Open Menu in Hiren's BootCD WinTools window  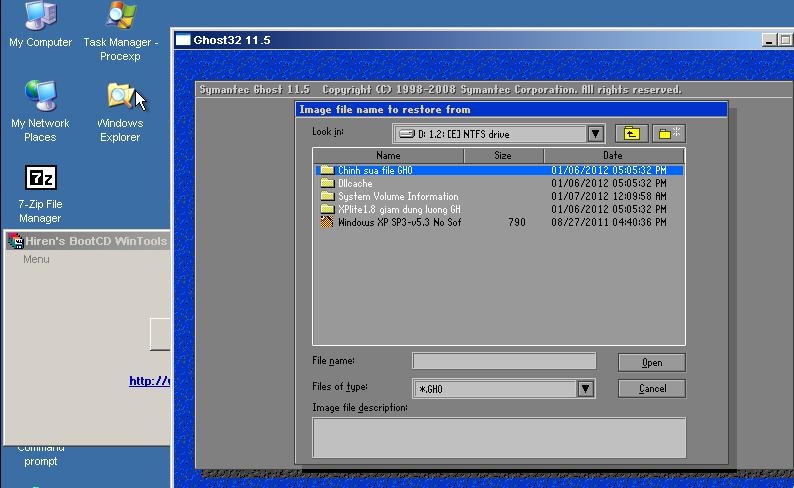click(x=36, y=259)
